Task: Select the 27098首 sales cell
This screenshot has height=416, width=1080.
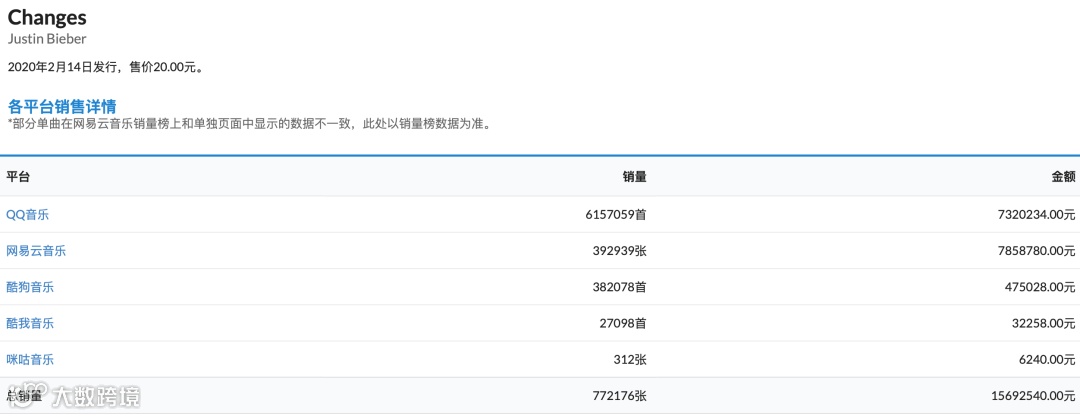Action: 621,323
